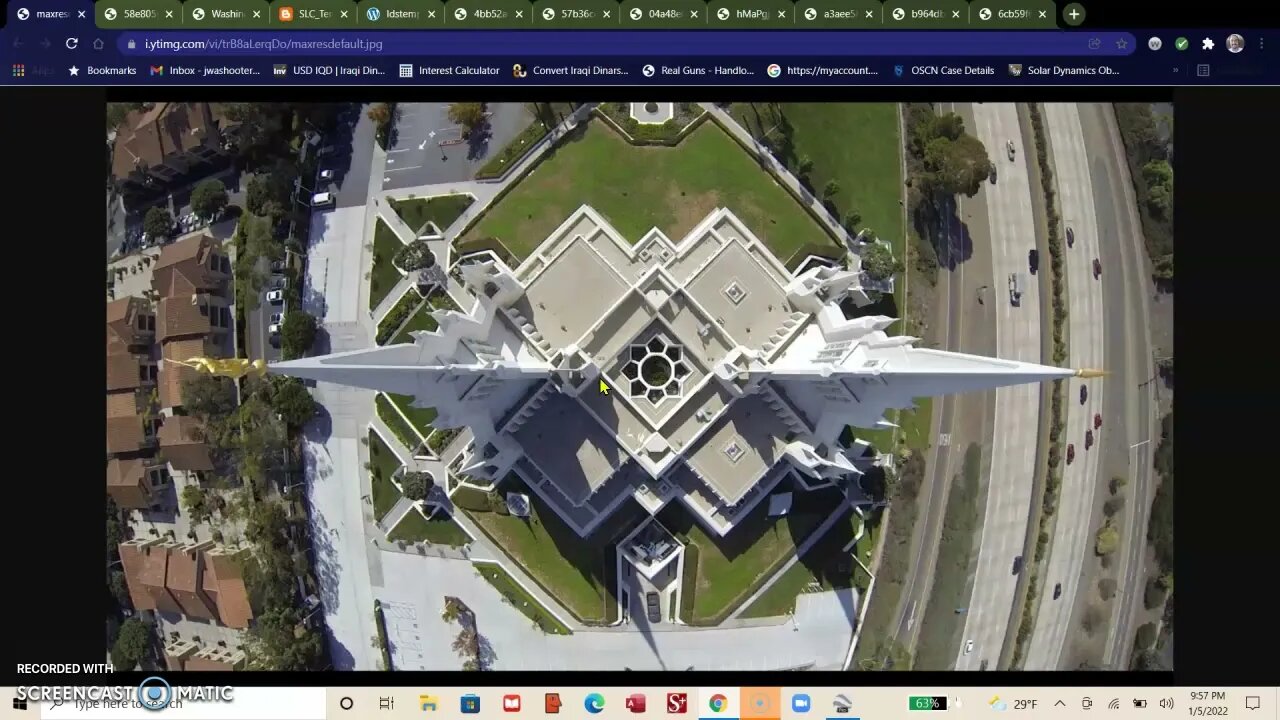Click the grey W extension icon

(x=1155, y=44)
